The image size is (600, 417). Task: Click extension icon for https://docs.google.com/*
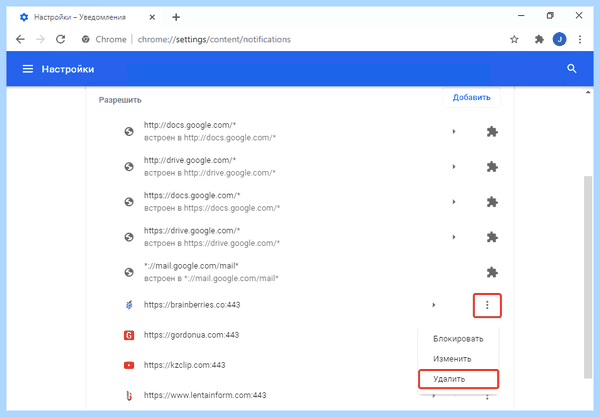coord(492,202)
